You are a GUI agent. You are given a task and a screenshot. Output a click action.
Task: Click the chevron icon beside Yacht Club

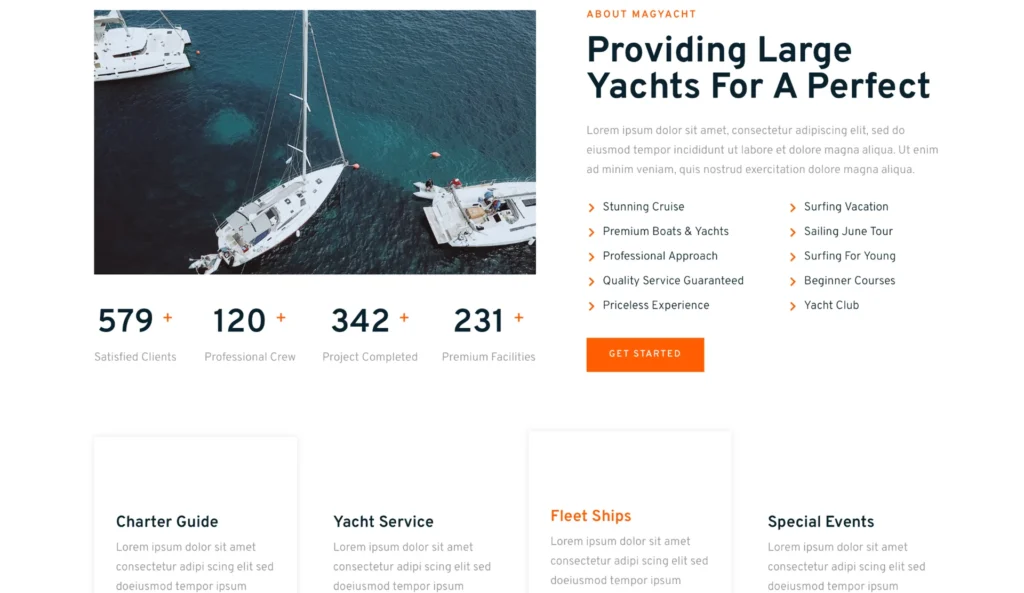[793, 306]
